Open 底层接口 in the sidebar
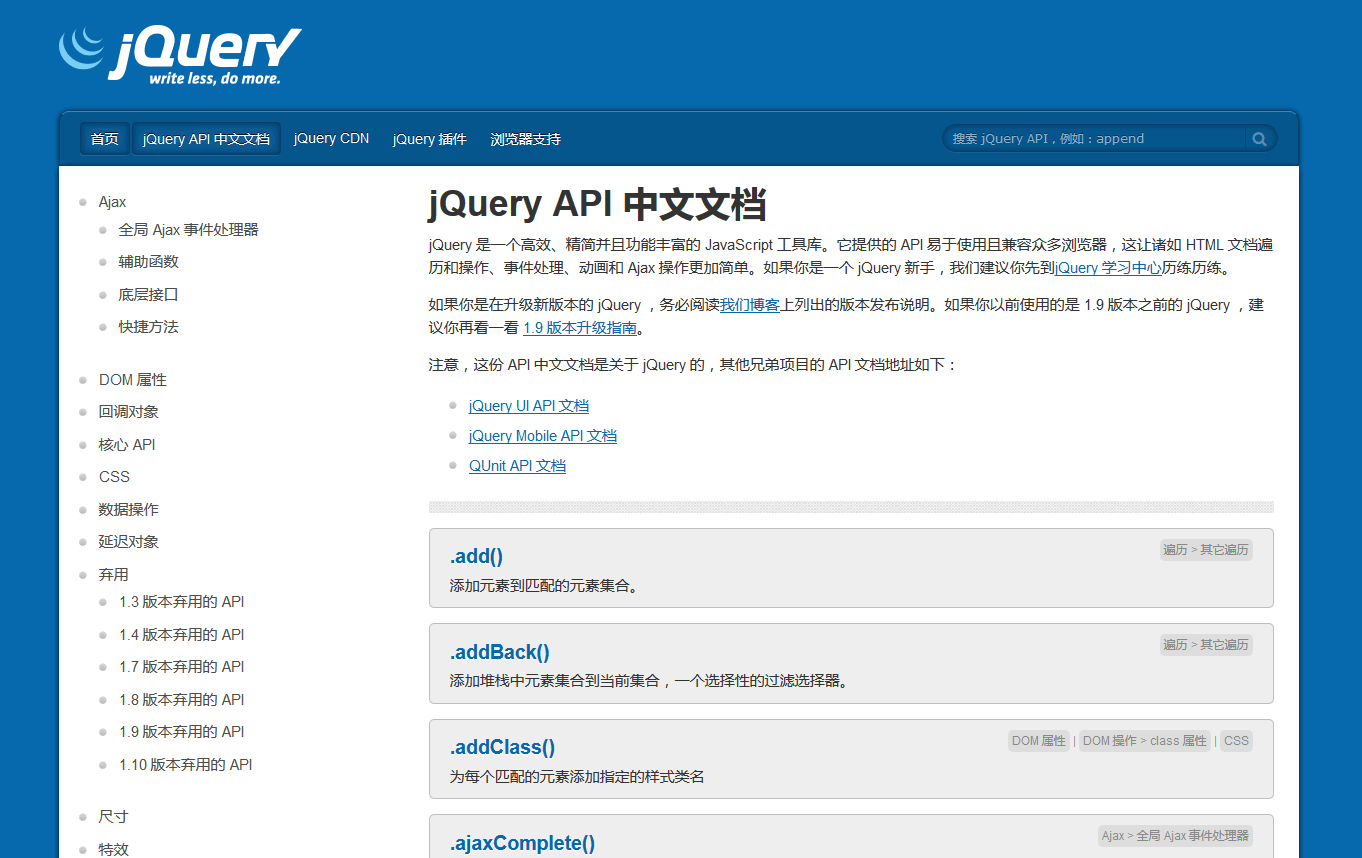The width and height of the screenshot is (1362, 858). point(148,295)
